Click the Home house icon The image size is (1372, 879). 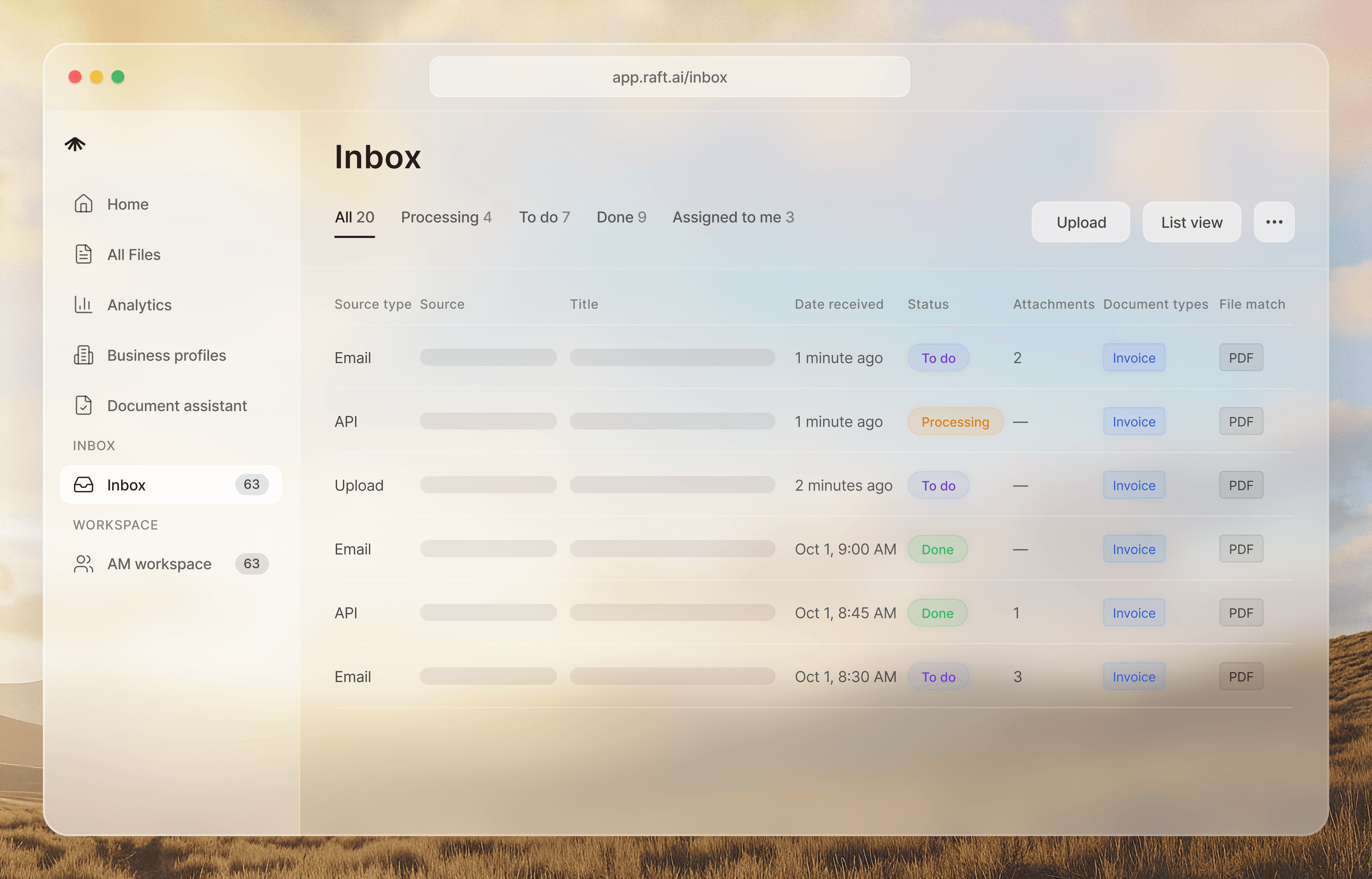83,204
